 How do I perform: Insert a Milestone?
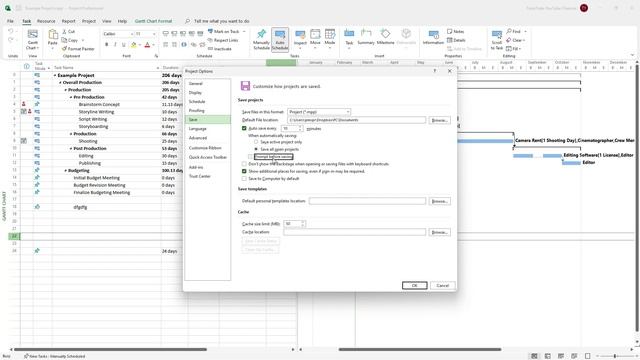(x=385, y=37)
